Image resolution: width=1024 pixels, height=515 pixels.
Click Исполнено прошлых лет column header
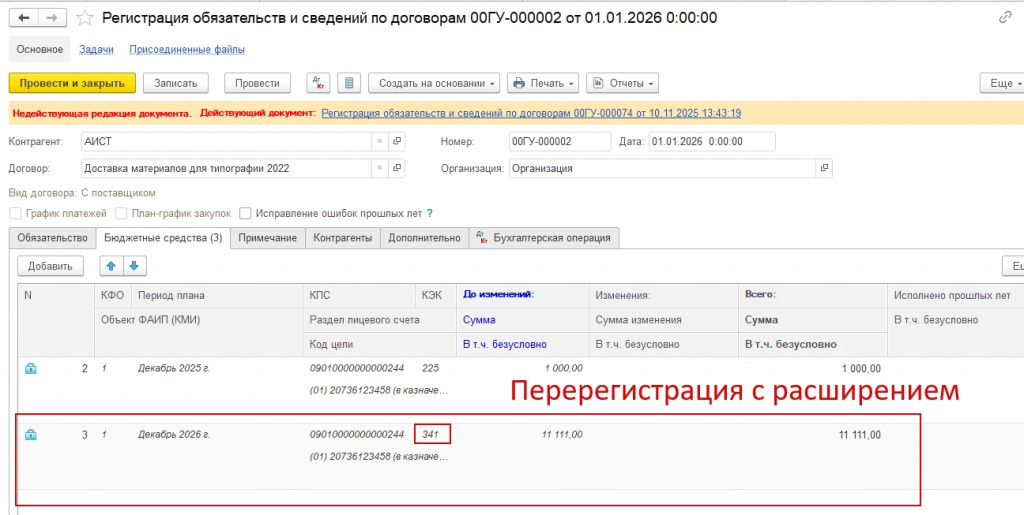[x=955, y=296]
